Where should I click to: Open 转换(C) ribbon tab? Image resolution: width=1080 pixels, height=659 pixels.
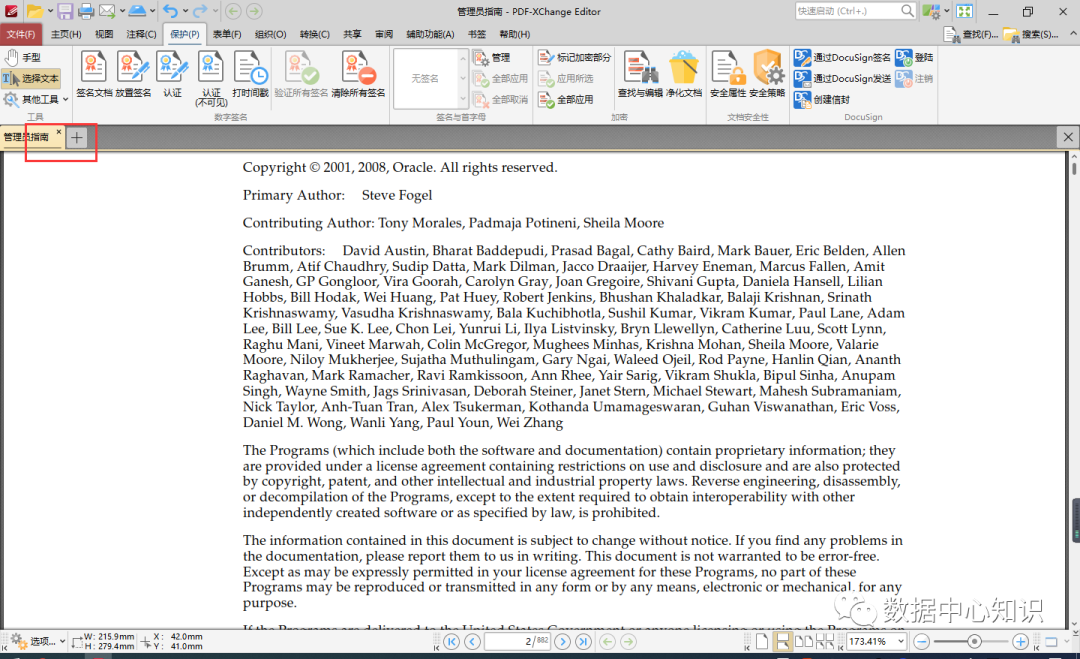(x=315, y=34)
